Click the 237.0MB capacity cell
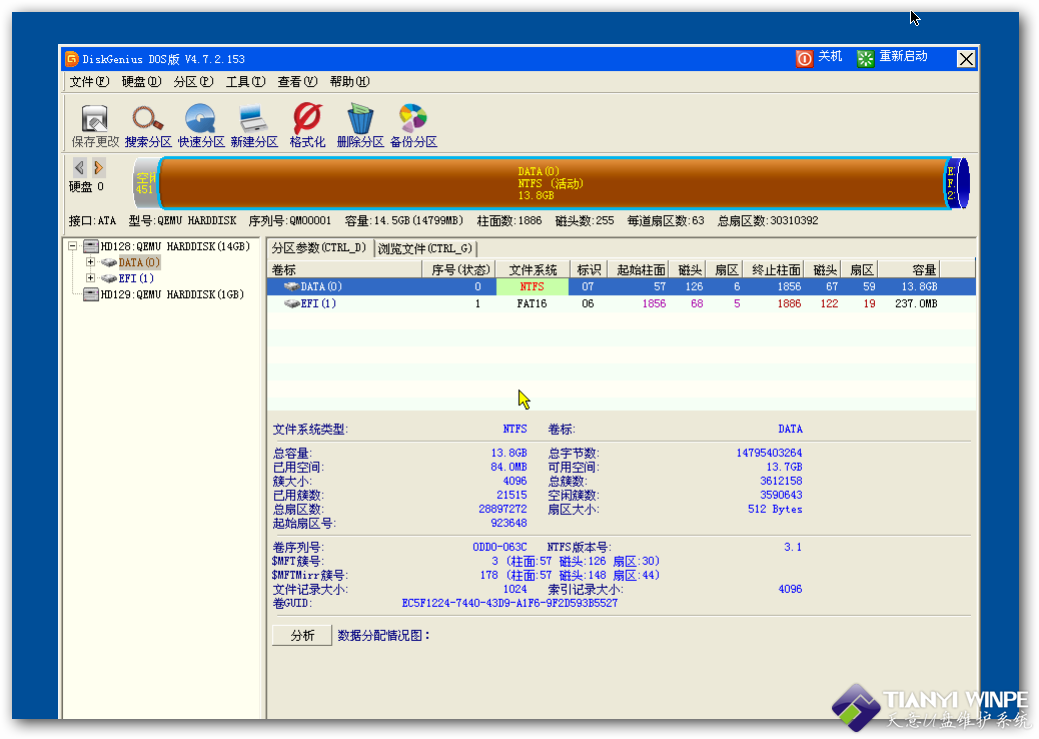The image size is (1039, 739). (x=916, y=304)
